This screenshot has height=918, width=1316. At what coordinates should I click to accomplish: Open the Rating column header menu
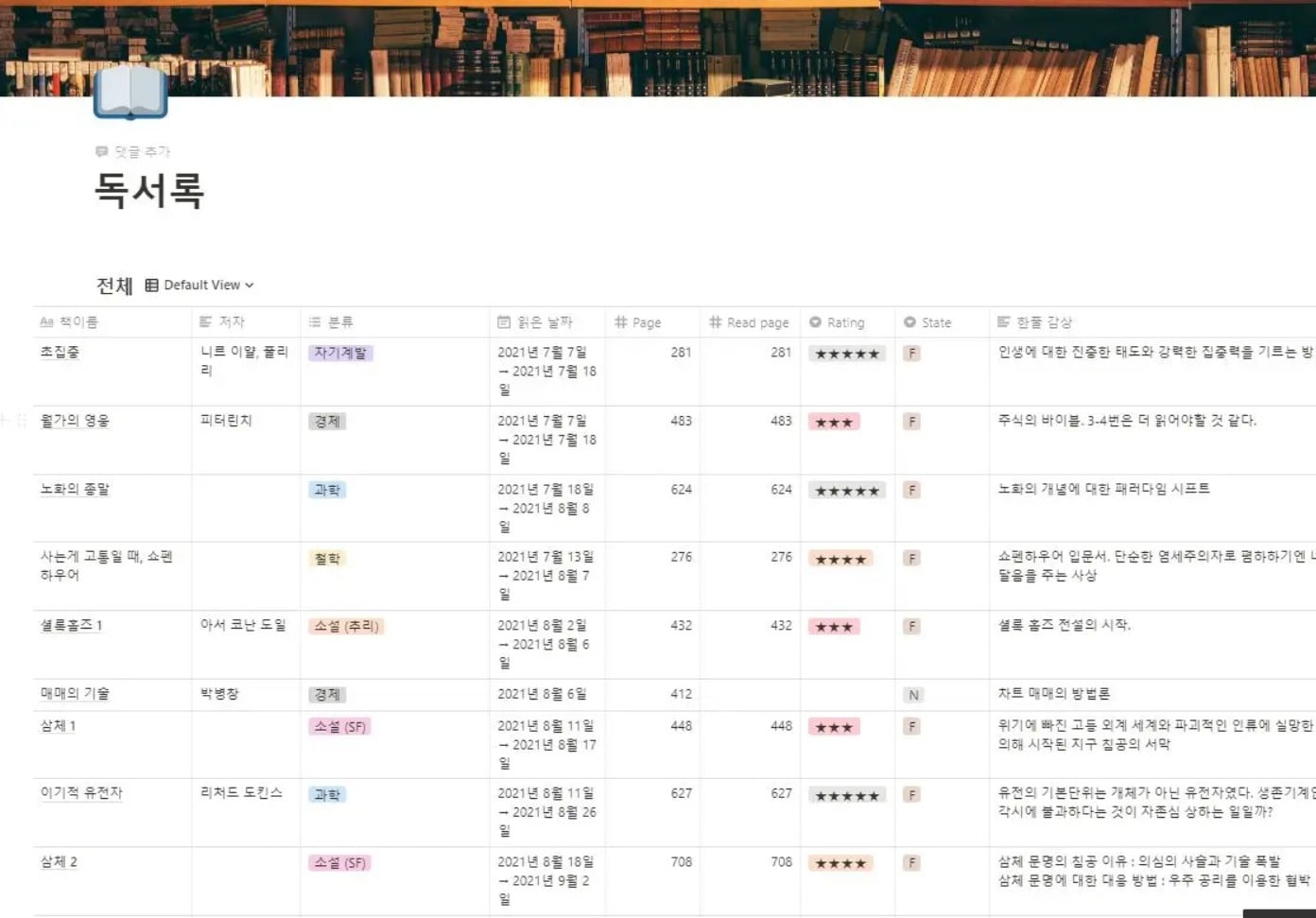(847, 322)
